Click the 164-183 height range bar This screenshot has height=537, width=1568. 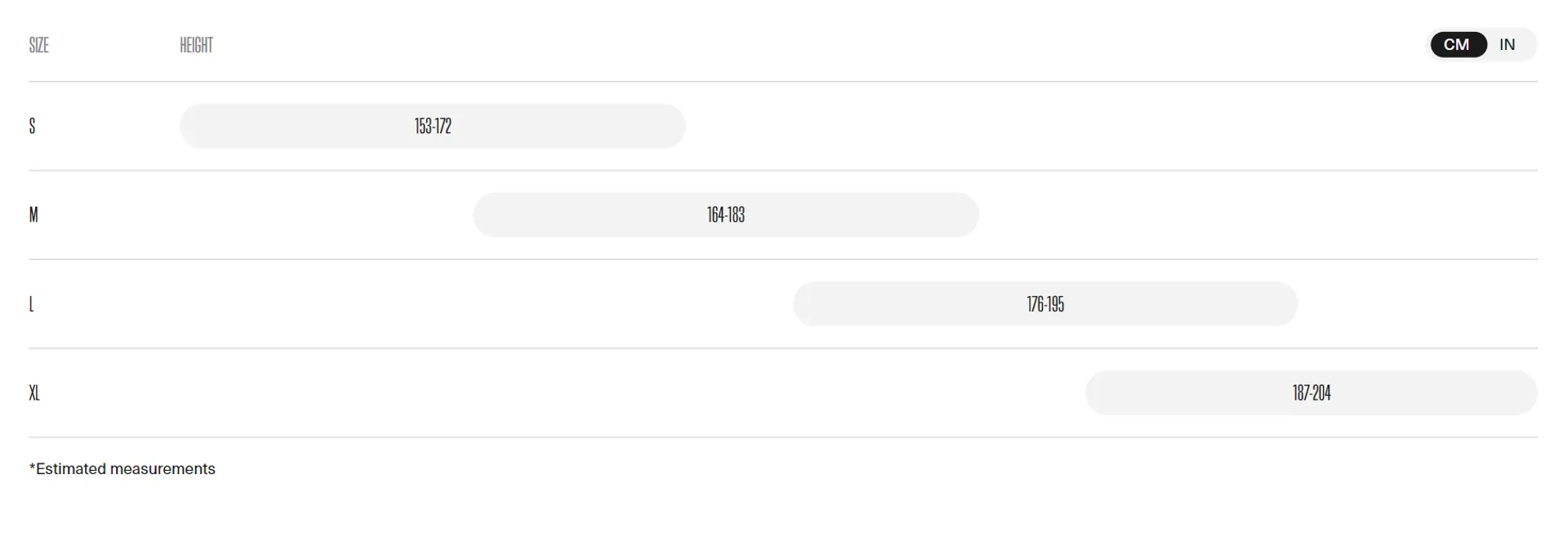[725, 215]
